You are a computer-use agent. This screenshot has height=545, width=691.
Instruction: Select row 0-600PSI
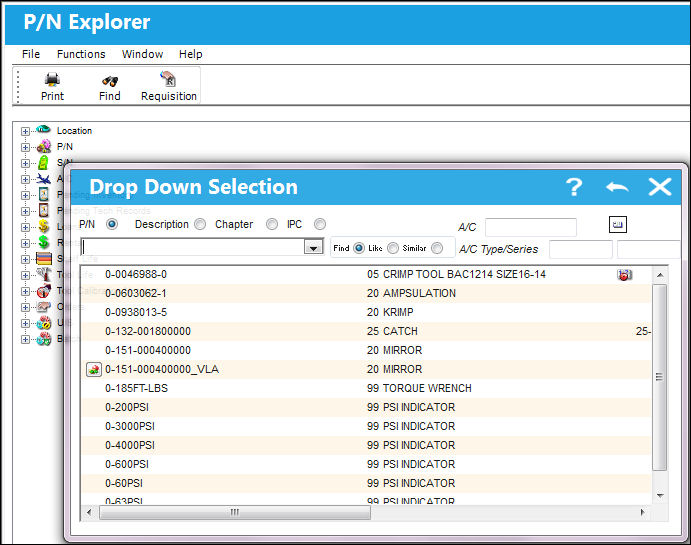coord(366,464)
